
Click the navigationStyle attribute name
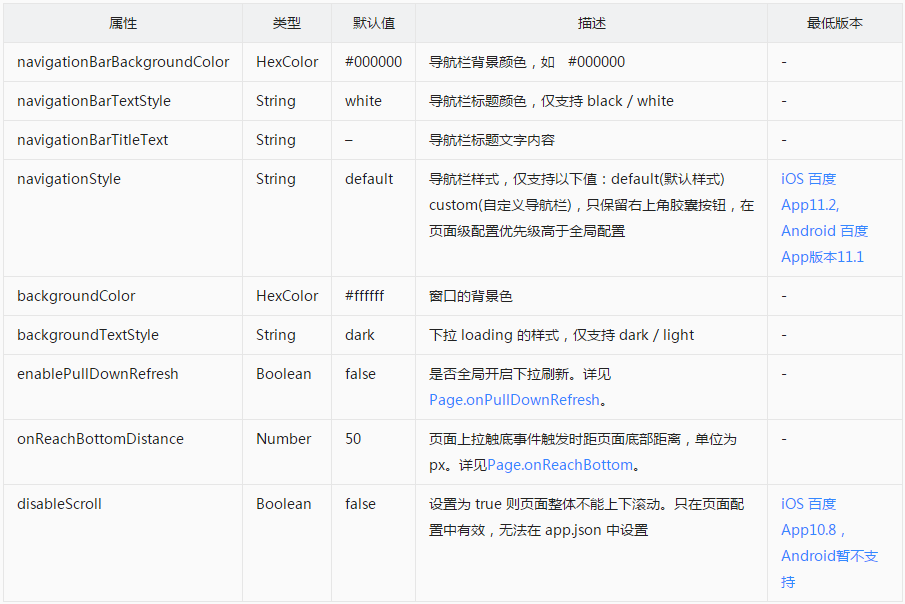click(x=69, y=179)
